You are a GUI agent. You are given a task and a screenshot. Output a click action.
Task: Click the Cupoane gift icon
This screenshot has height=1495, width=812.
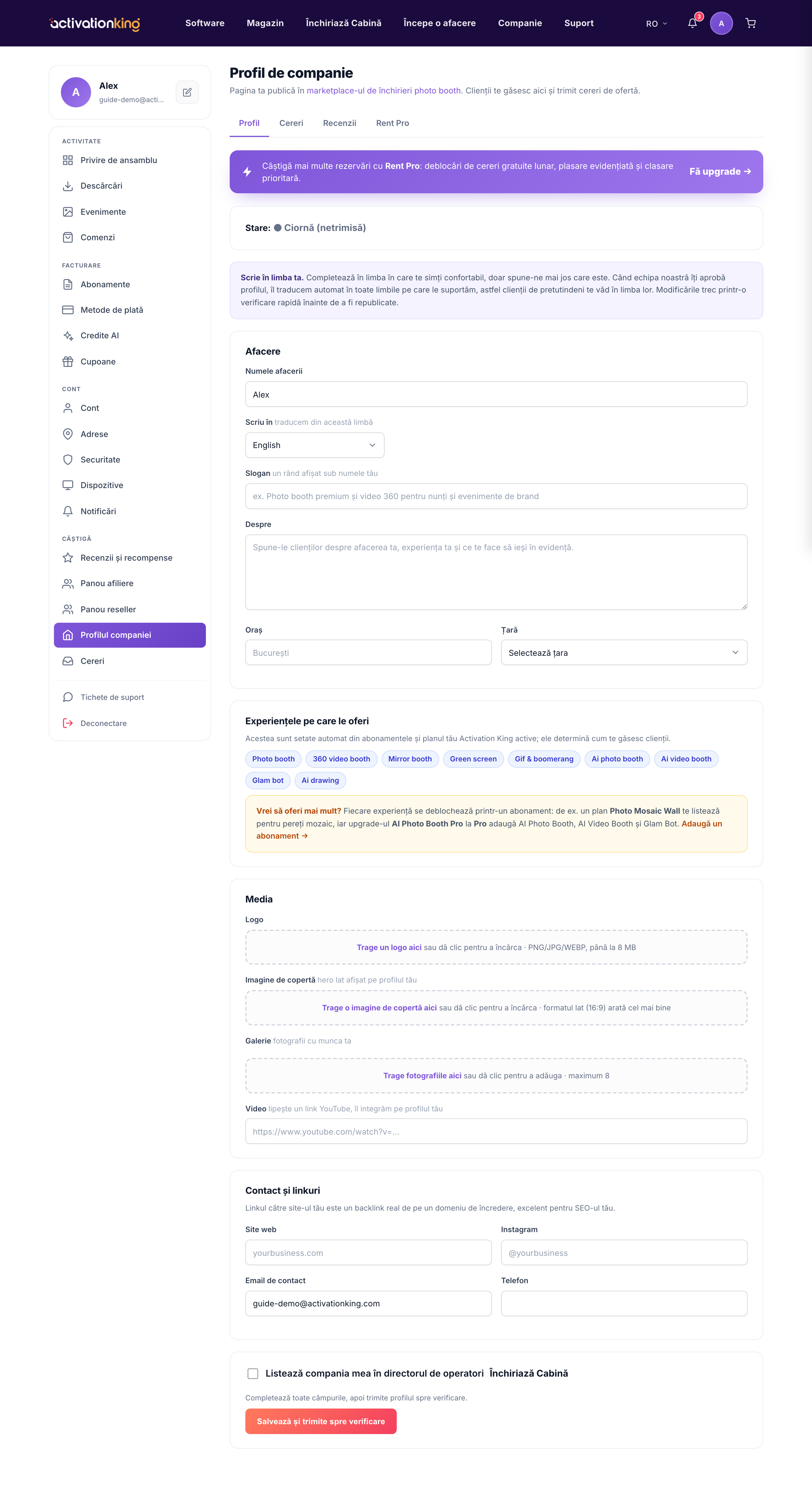tap(68, 362)
